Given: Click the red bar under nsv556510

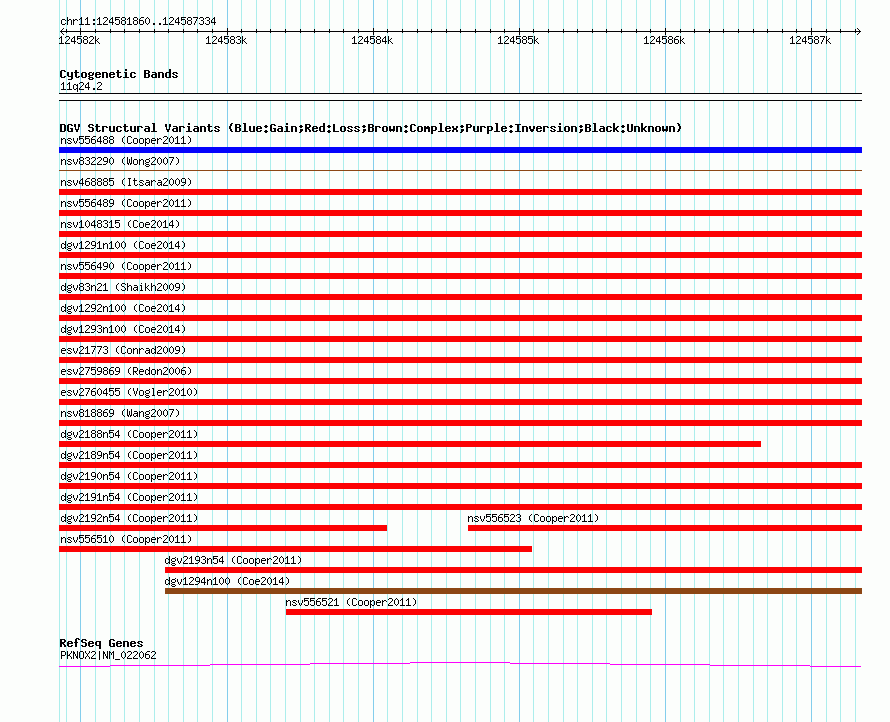Looking at the screenshot, I should coord(296,549).
